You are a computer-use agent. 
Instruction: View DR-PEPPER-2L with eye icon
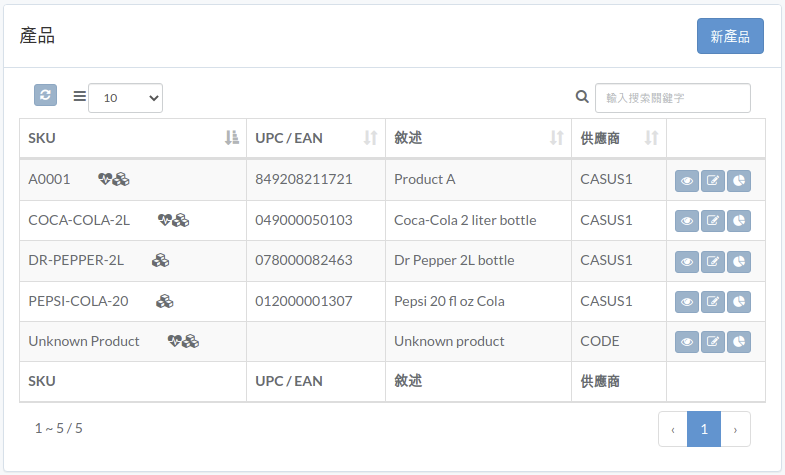(x=687, y=262)
